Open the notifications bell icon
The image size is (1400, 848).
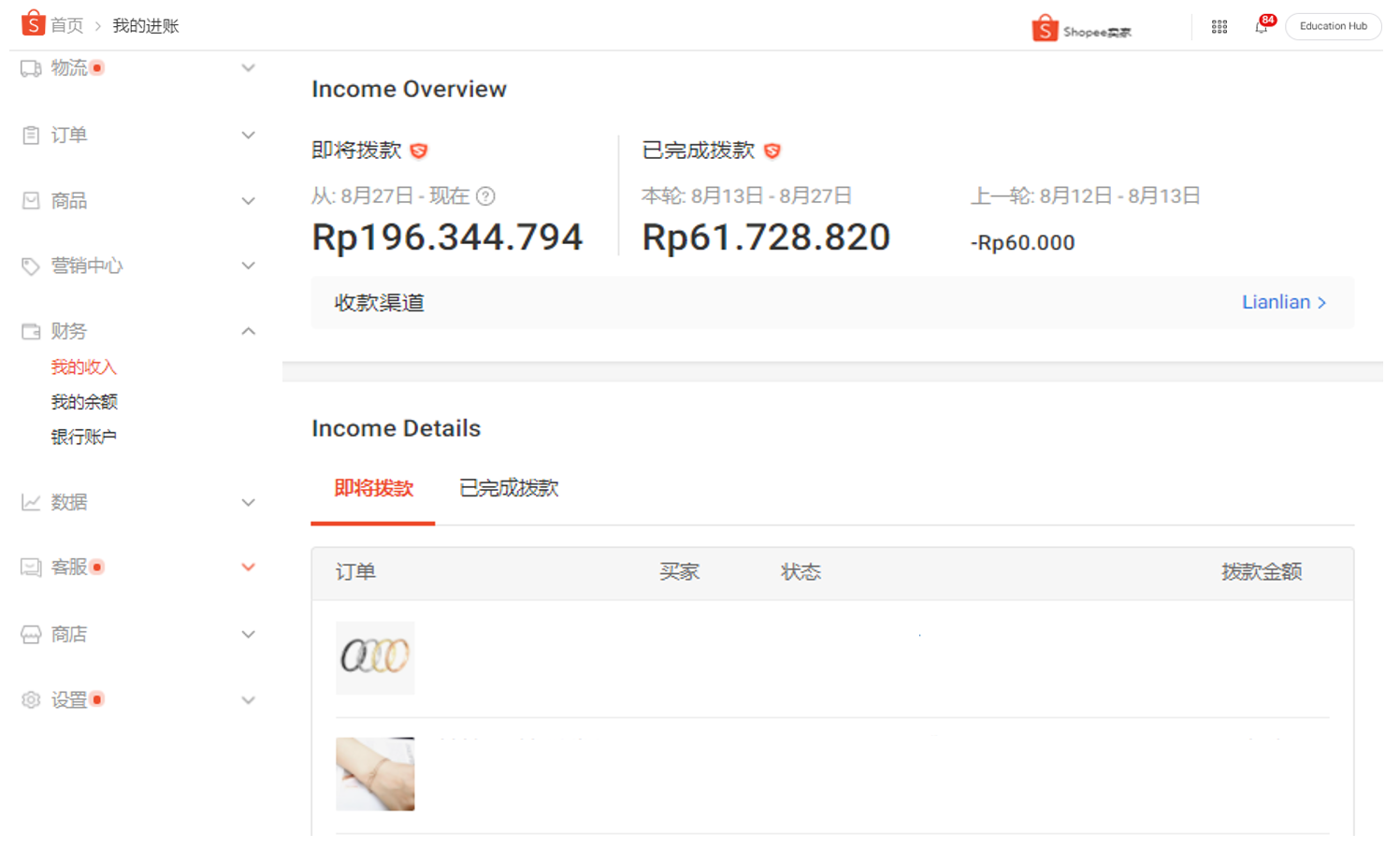tap(1261, 27)
